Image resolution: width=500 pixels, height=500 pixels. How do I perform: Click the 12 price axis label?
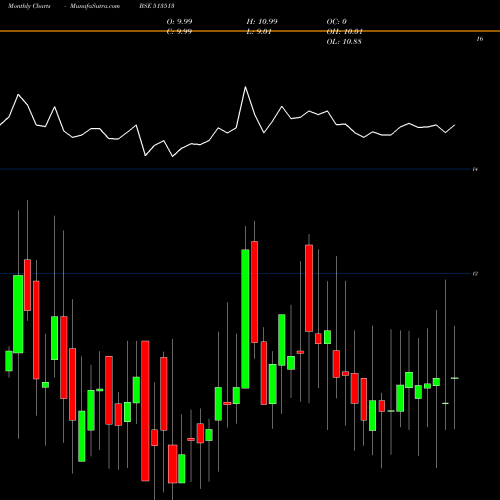[475, 274]
